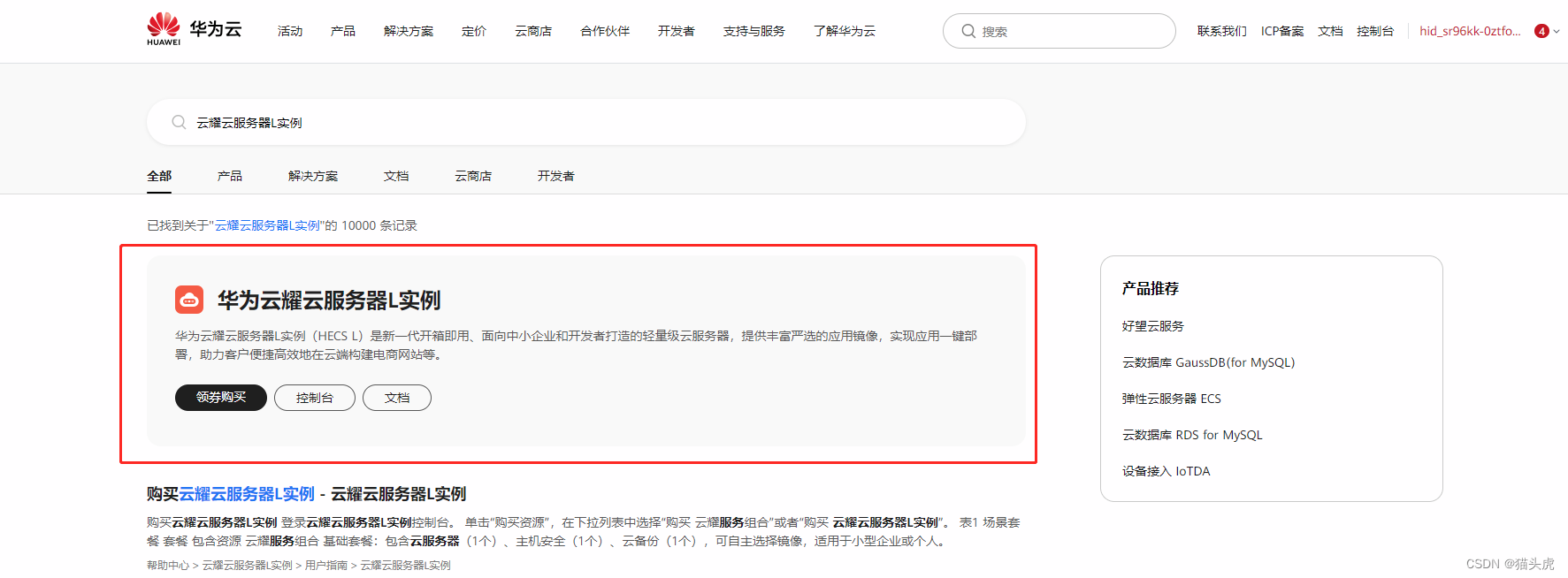Click the hid_sr96kk account name

click(x=1470, y=31)
